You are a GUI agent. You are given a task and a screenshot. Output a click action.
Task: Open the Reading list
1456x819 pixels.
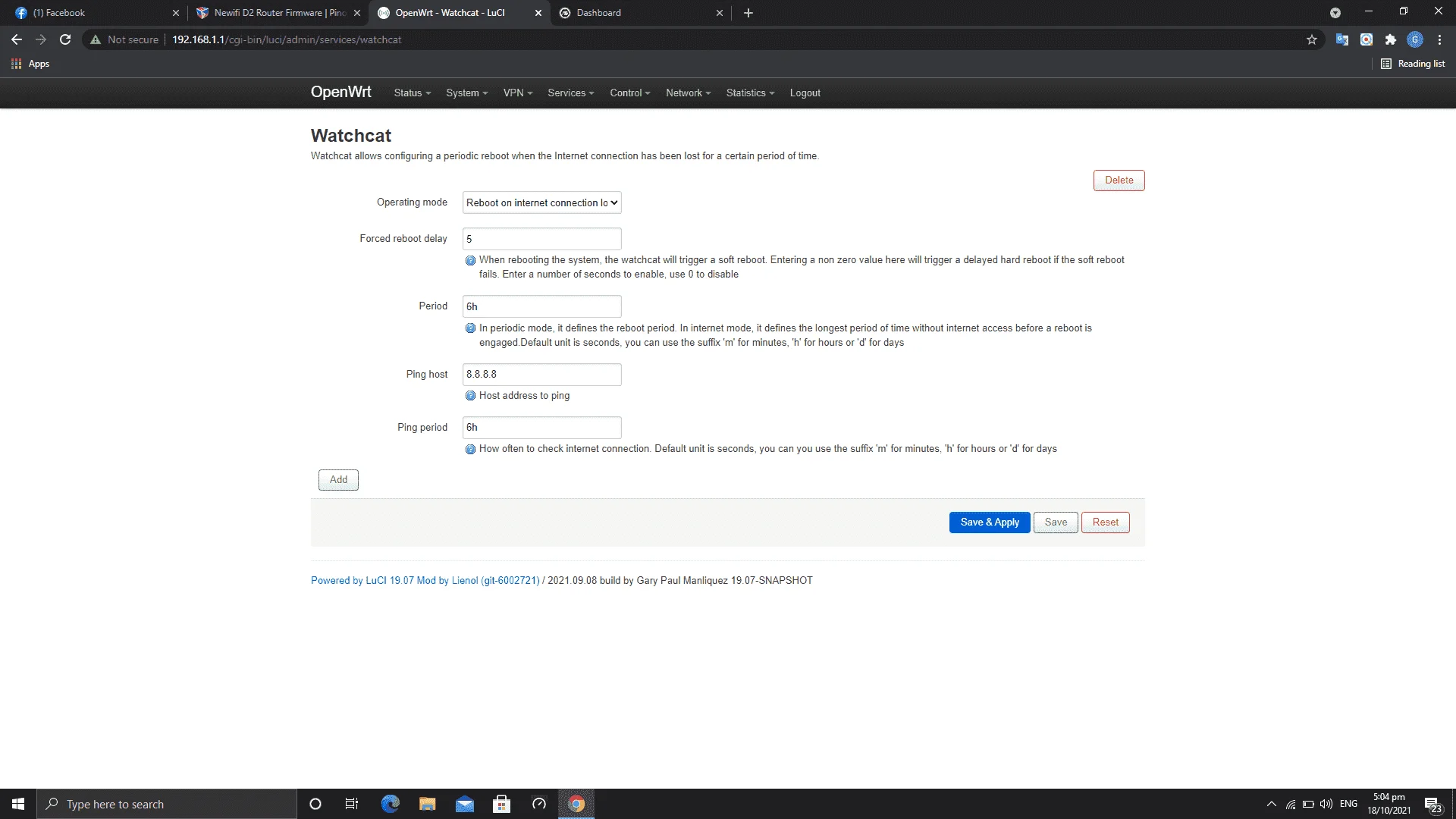(x=1413, y=64)
